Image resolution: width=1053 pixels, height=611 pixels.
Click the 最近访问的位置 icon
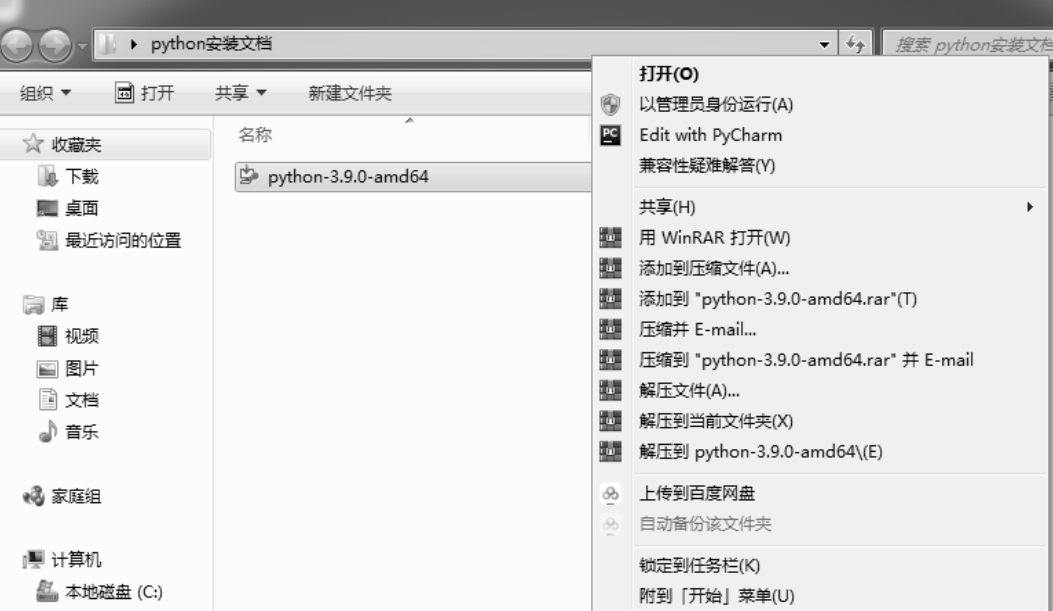[47, 240]
